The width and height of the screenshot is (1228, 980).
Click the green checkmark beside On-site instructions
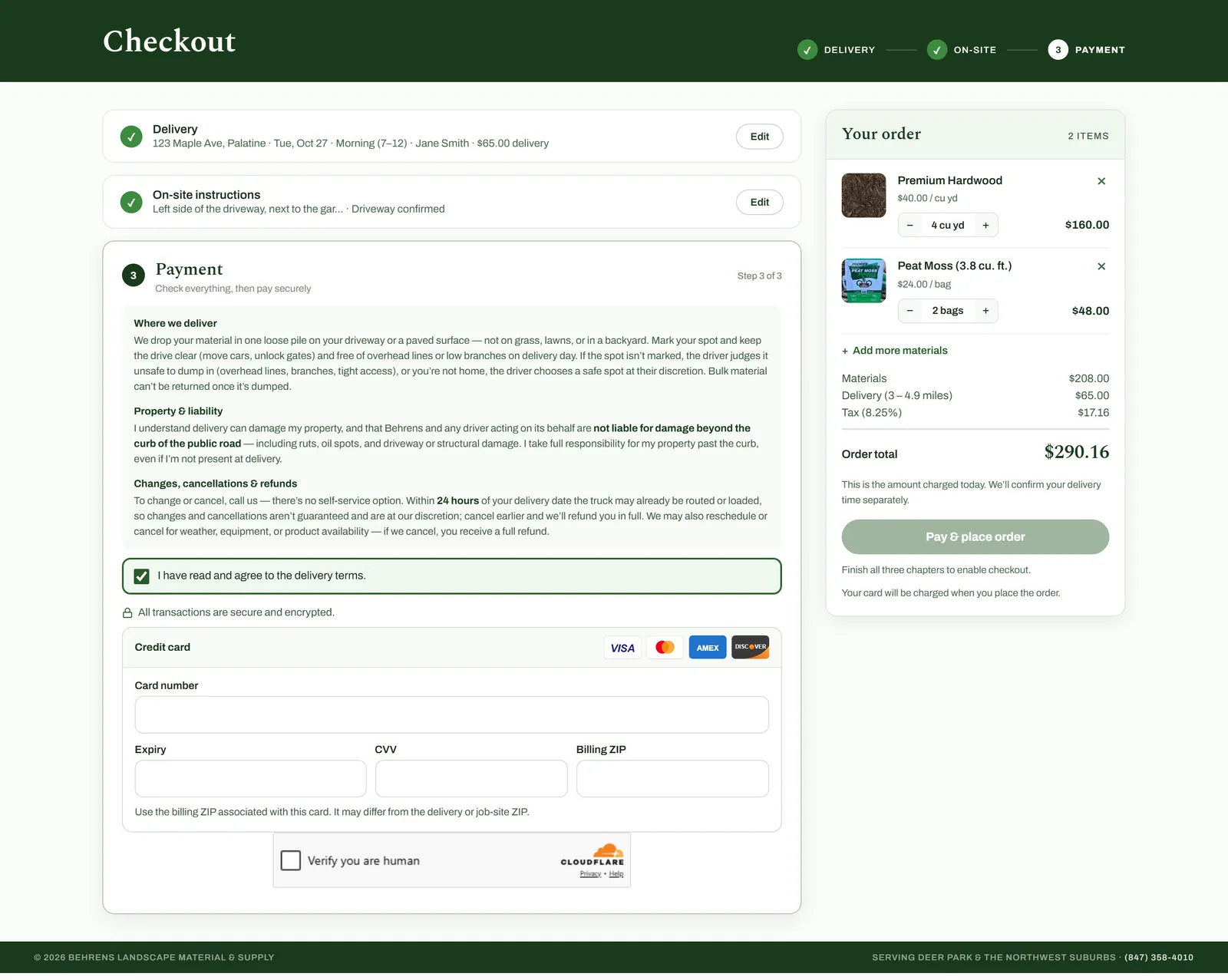click(x=131, y=203)
